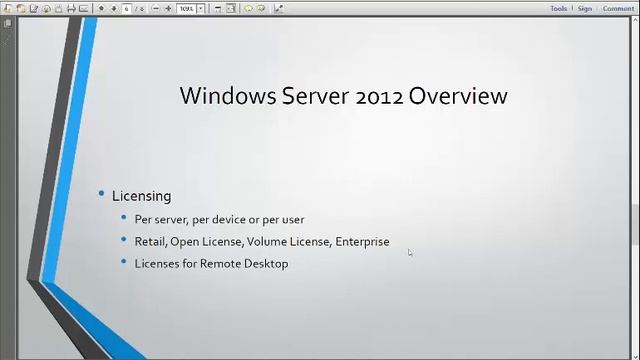Zoom in with the plus button
Image resolution: width=640 pixels, height=360 pixels.
(168, 8)
